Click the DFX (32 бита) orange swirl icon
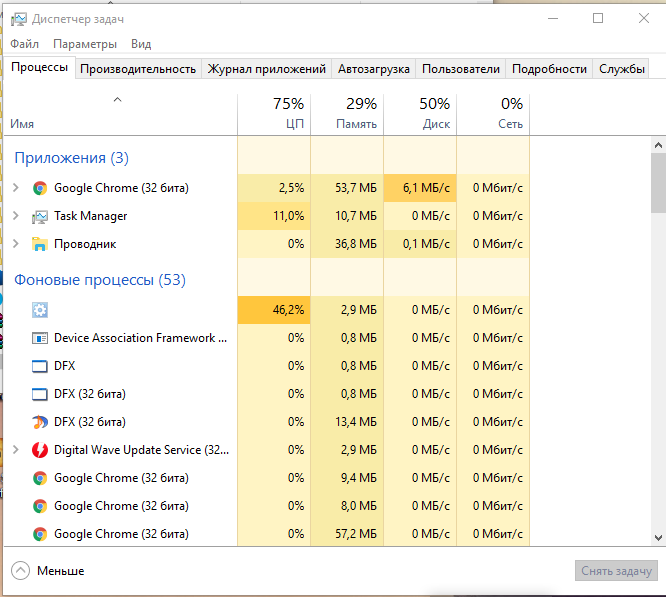Viewport: 666px width, 597px height. pyautogui.click(x=40, y=422)
